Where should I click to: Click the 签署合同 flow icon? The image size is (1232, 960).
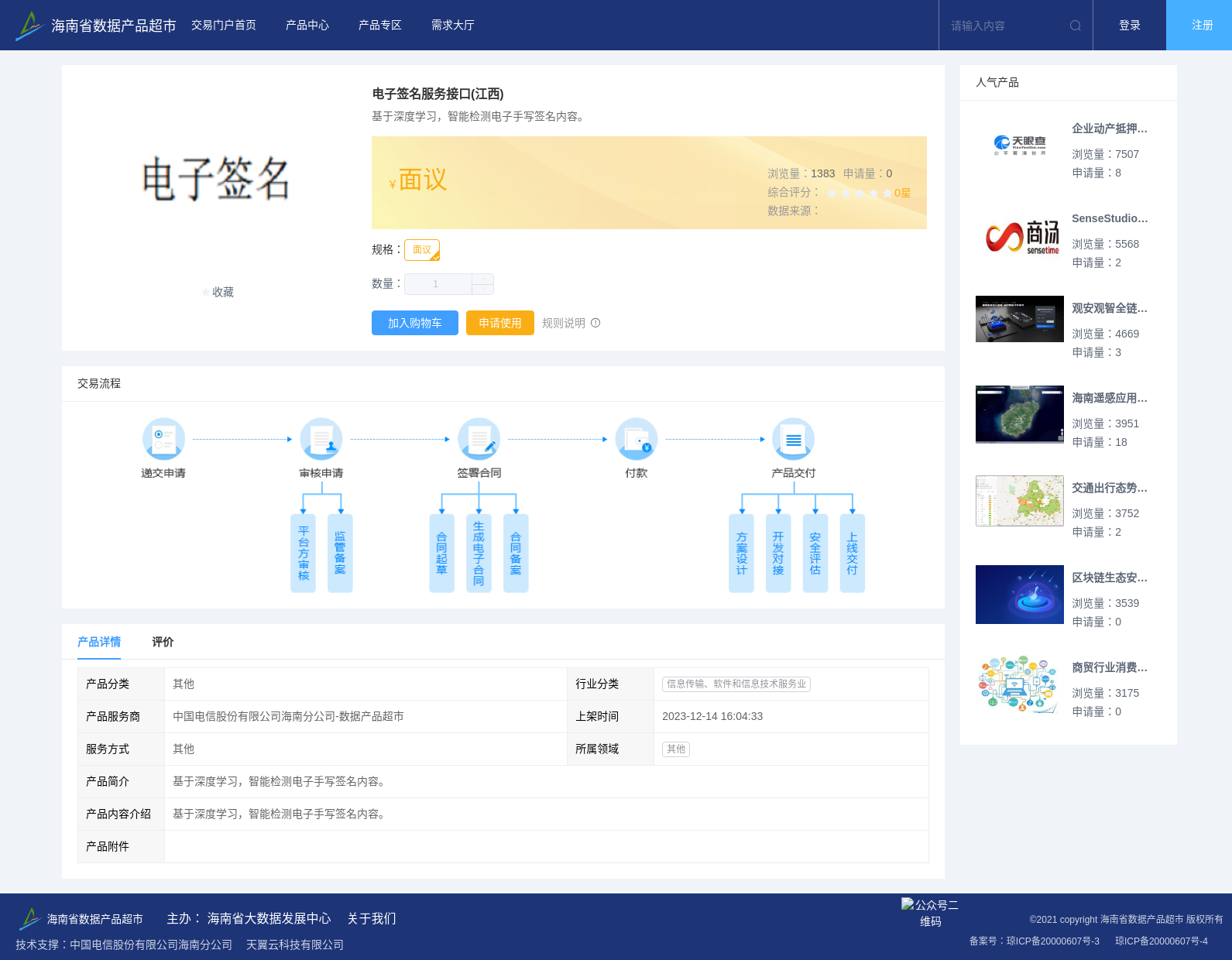479,439
